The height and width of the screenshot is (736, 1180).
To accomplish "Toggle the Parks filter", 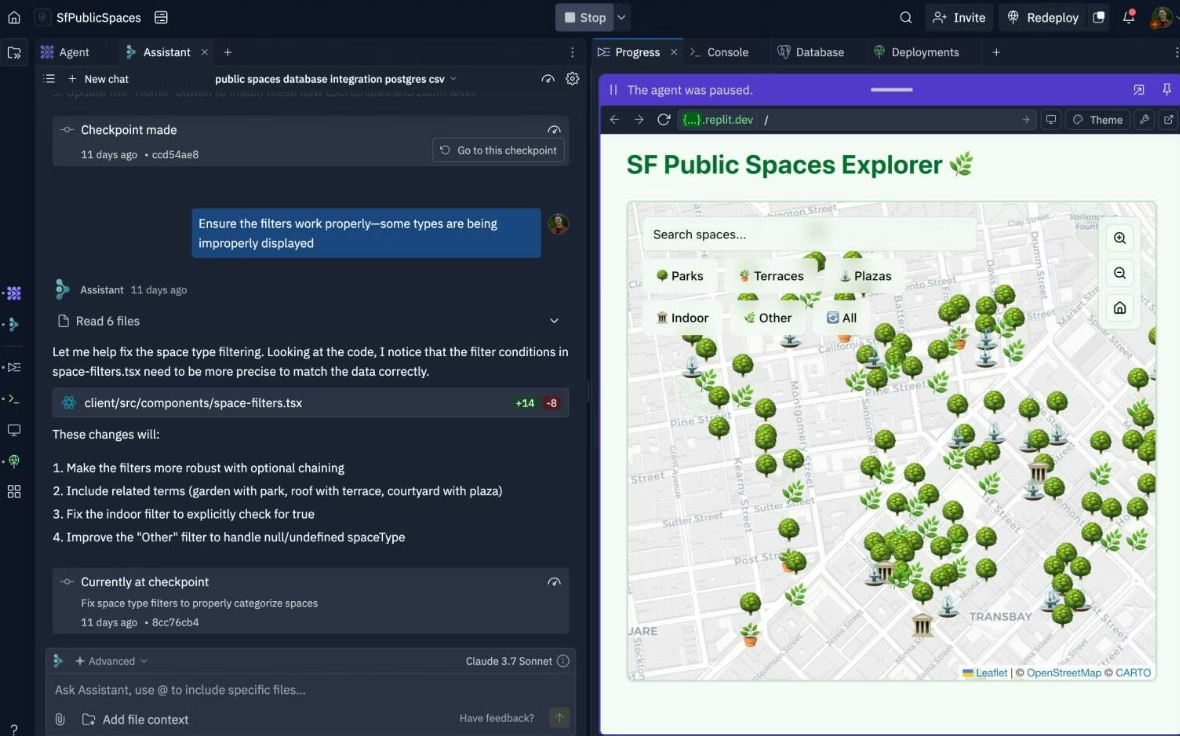I will (x=679, y=276).
